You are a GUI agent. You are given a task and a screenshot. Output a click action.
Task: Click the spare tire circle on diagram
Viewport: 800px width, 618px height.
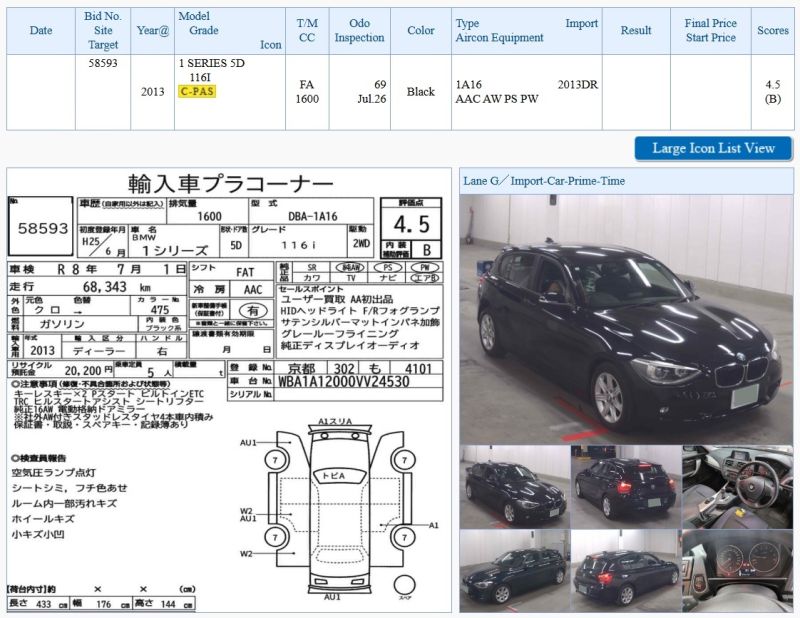(405, 585)
